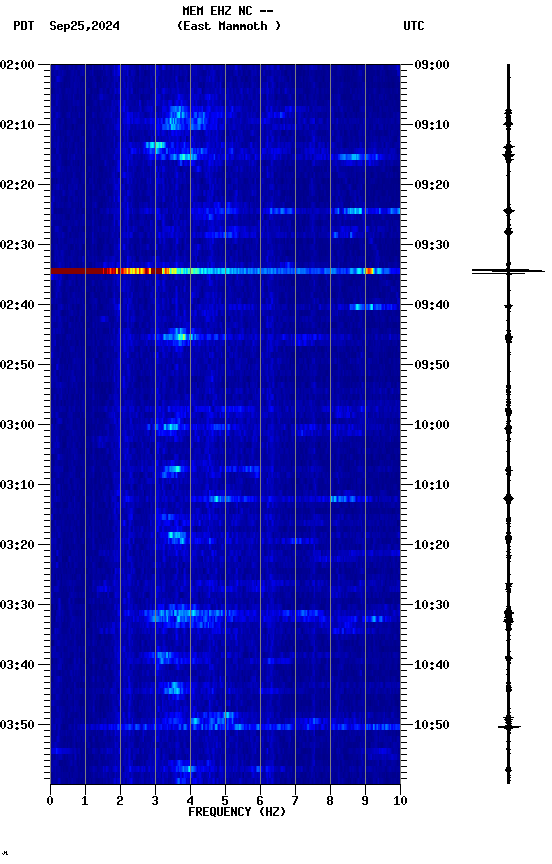The image size is (552, 864).
Task: Click the FREQUENCY (HZ) axis label
Action: 237,812
